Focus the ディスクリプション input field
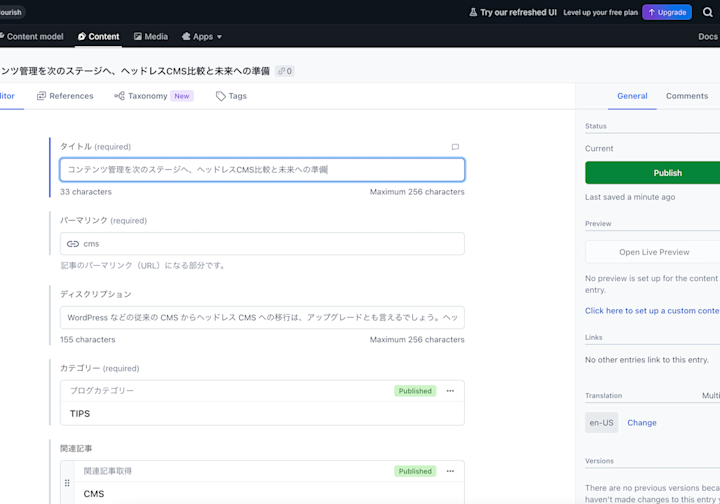The height and width of the screenshot is (504, 720). point(262,318)
